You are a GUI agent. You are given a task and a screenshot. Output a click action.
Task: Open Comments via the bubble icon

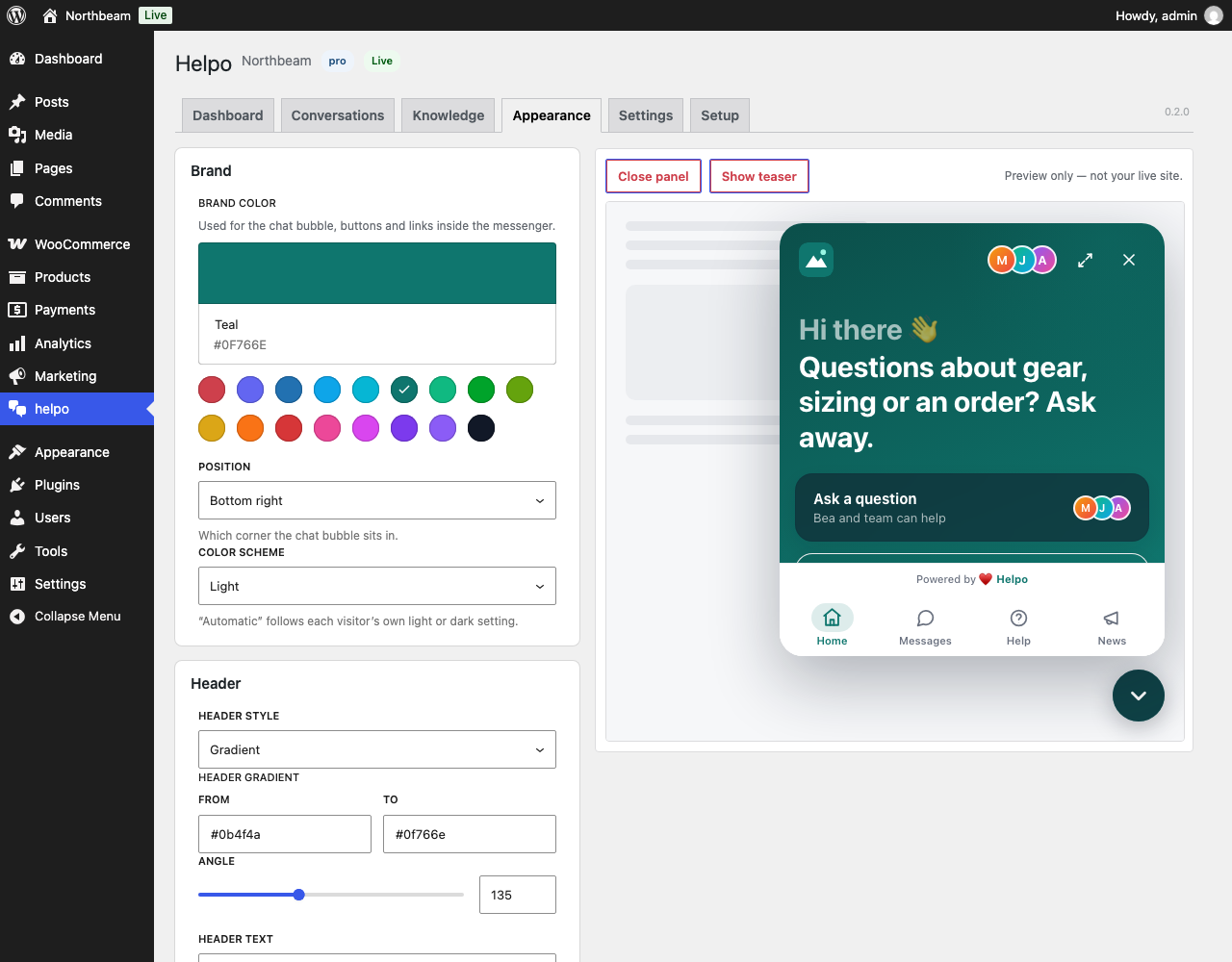pyautogui.click(x=17, y=201)
